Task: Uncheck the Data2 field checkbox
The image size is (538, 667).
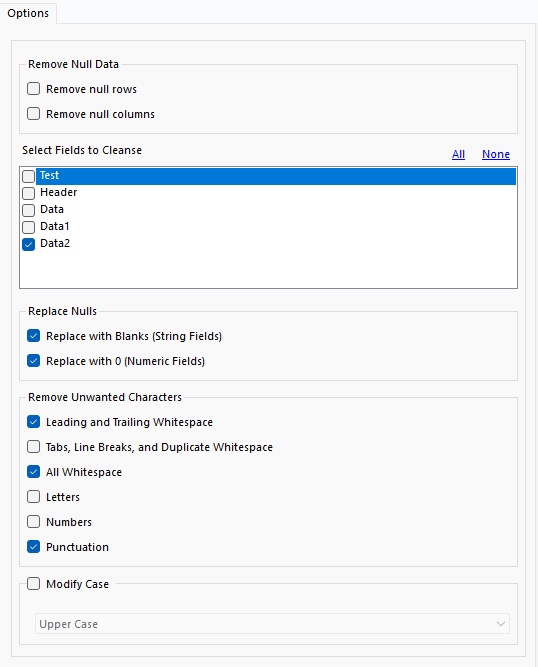Action: click(28, 244)
